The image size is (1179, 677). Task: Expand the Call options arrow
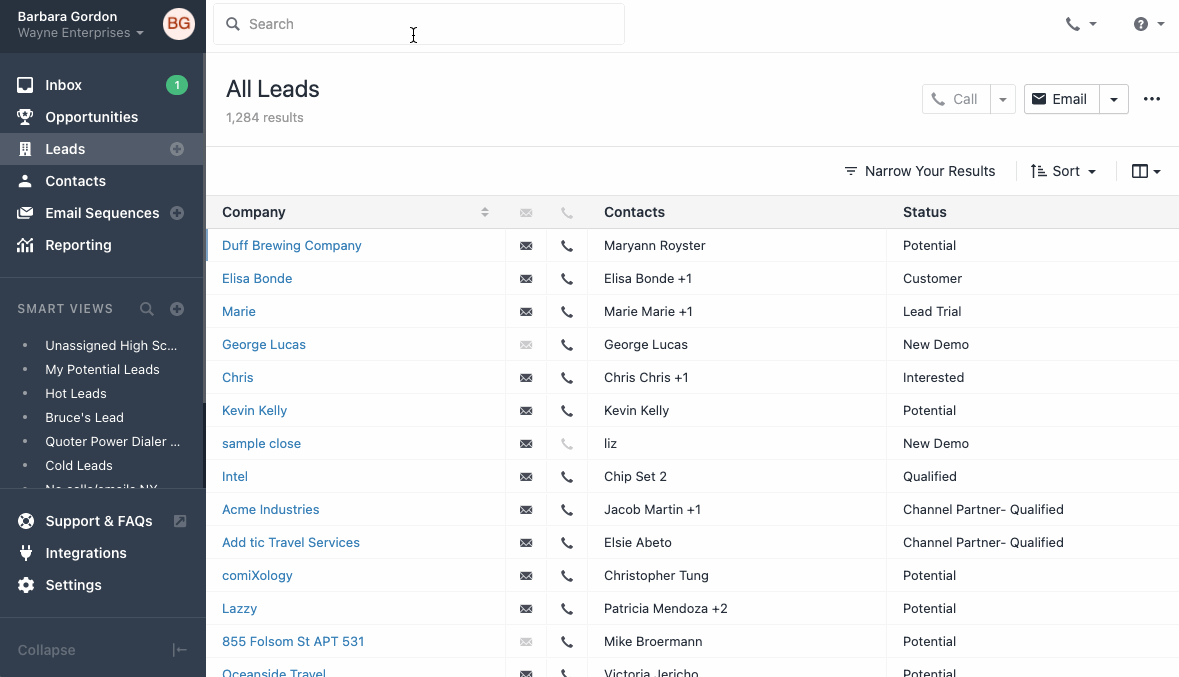[x=1003, y=99]
